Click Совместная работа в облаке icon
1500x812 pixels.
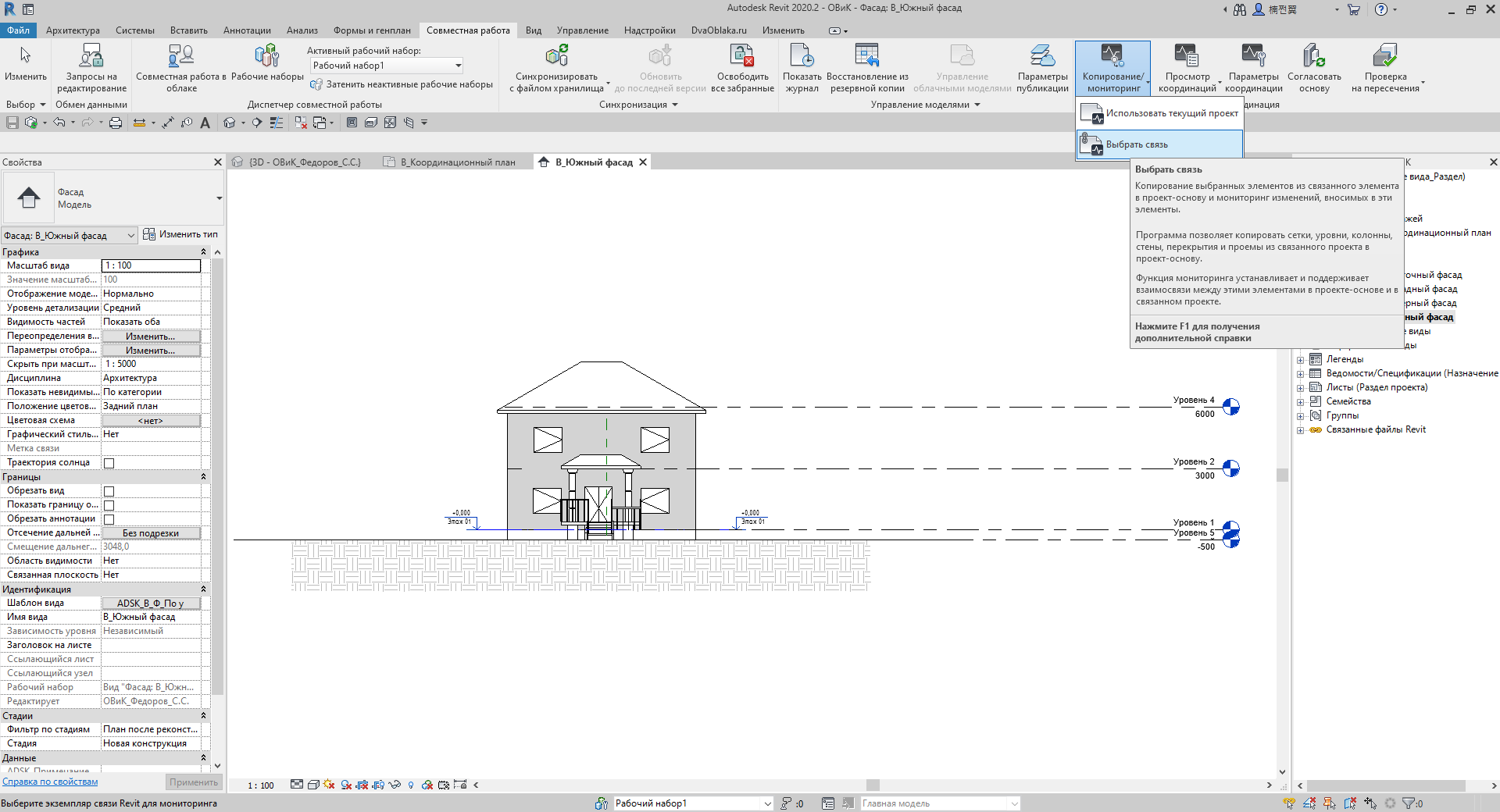(180, 55)
